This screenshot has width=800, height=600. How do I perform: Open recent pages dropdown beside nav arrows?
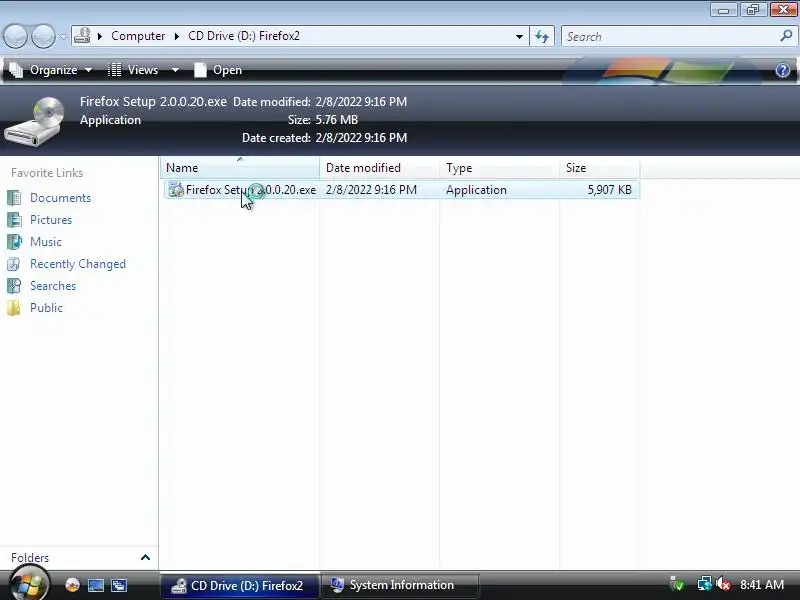[x=63, y=37]
